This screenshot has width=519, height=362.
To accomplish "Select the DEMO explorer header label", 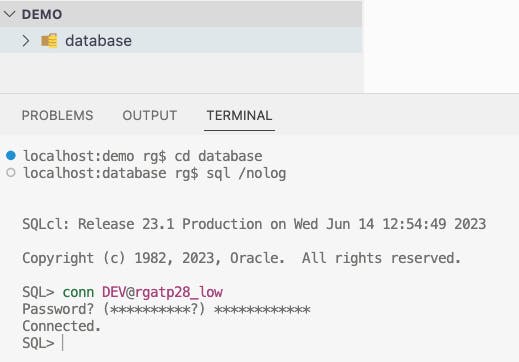I will click(x=42, y=14).
